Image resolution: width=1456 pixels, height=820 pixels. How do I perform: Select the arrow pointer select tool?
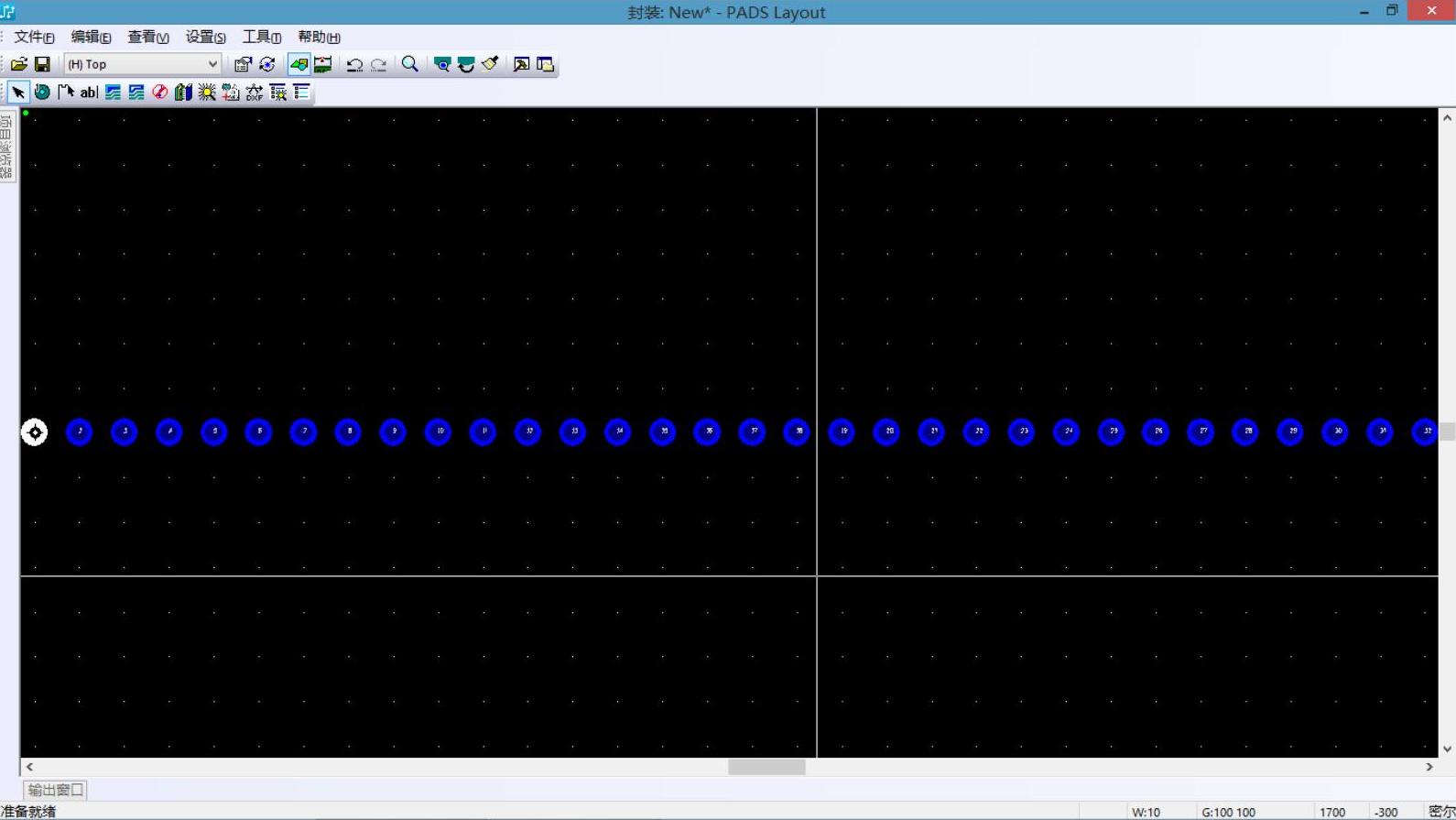(x=17, y=92)
